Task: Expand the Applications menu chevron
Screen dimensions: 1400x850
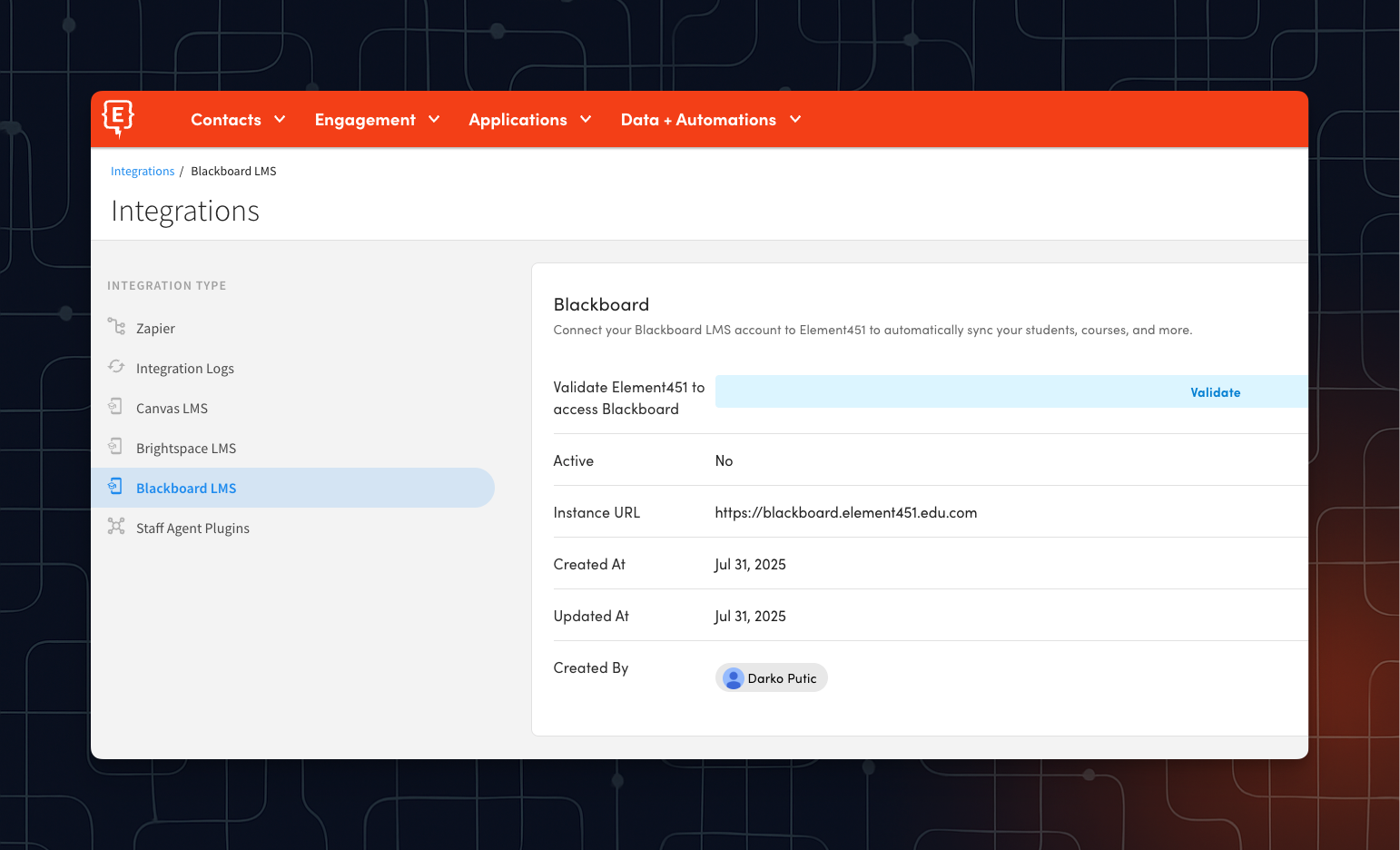Action: coord(586,119)
